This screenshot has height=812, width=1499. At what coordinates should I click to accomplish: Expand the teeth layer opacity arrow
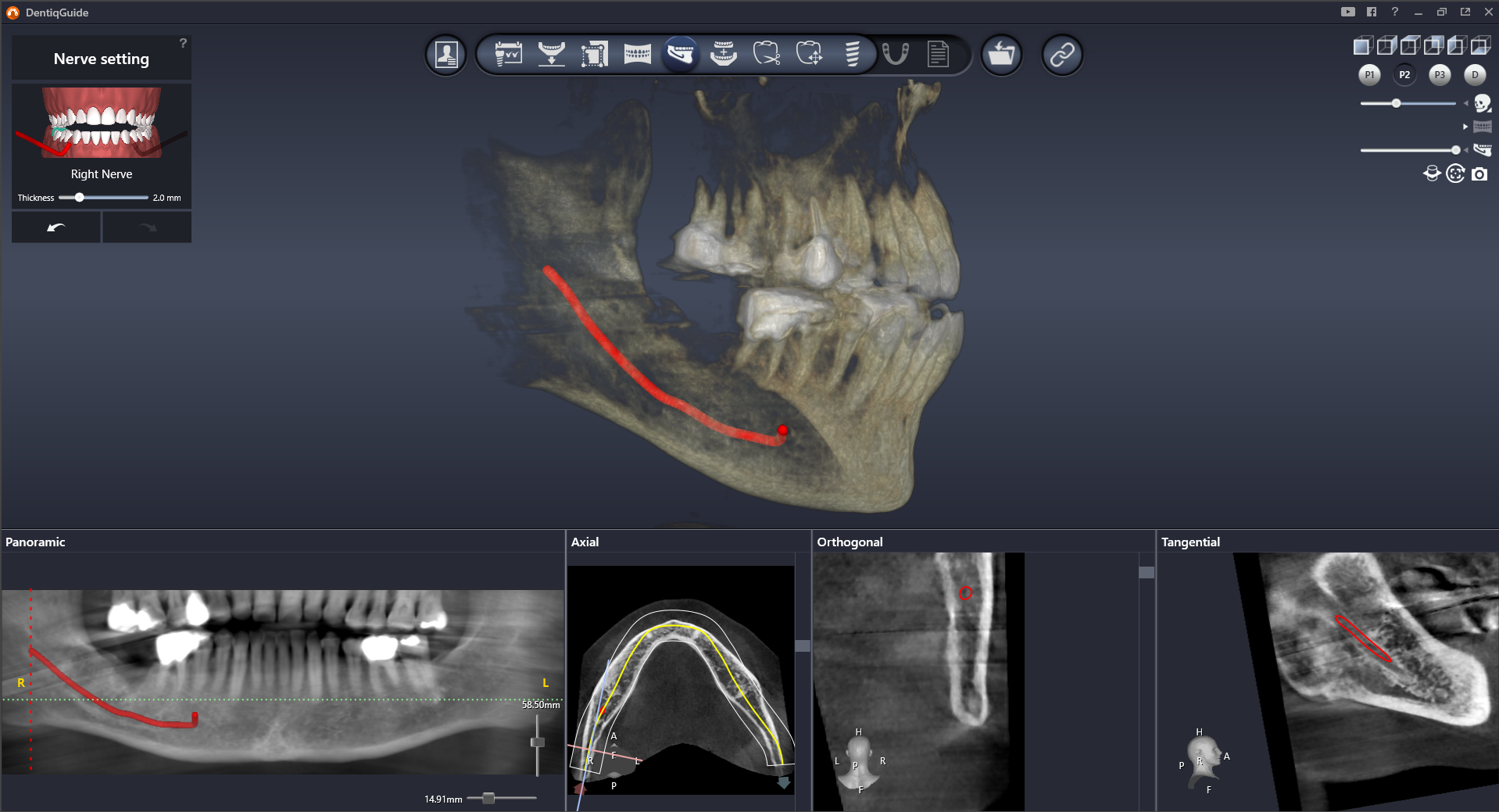(1465, 127)
